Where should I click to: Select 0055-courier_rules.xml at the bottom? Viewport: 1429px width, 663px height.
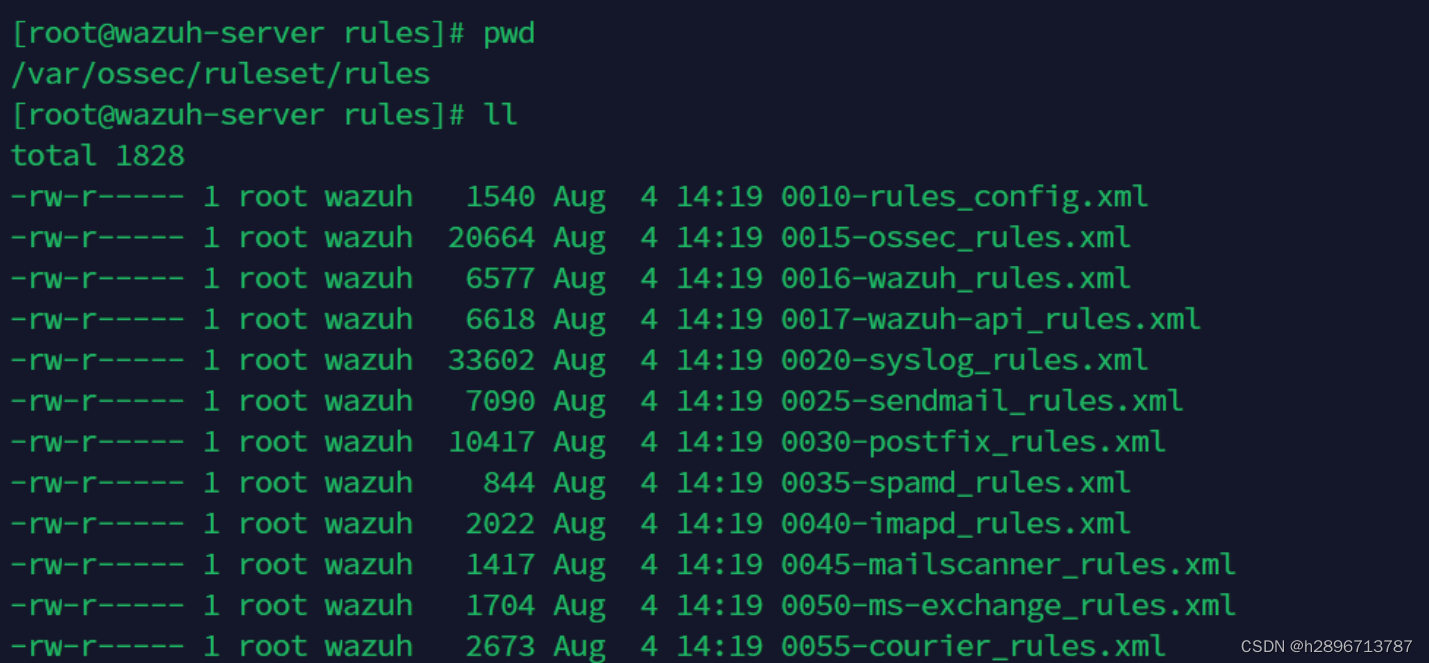973,647
